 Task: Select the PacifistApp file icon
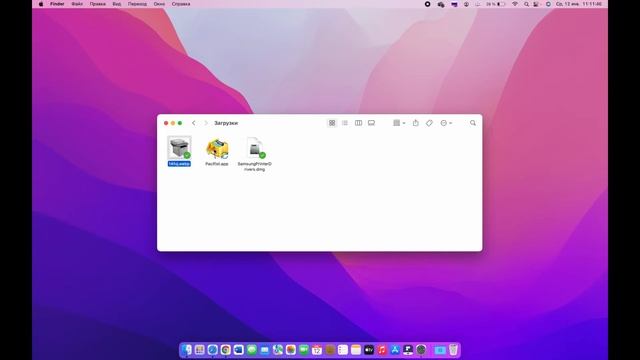pos(217,149)
